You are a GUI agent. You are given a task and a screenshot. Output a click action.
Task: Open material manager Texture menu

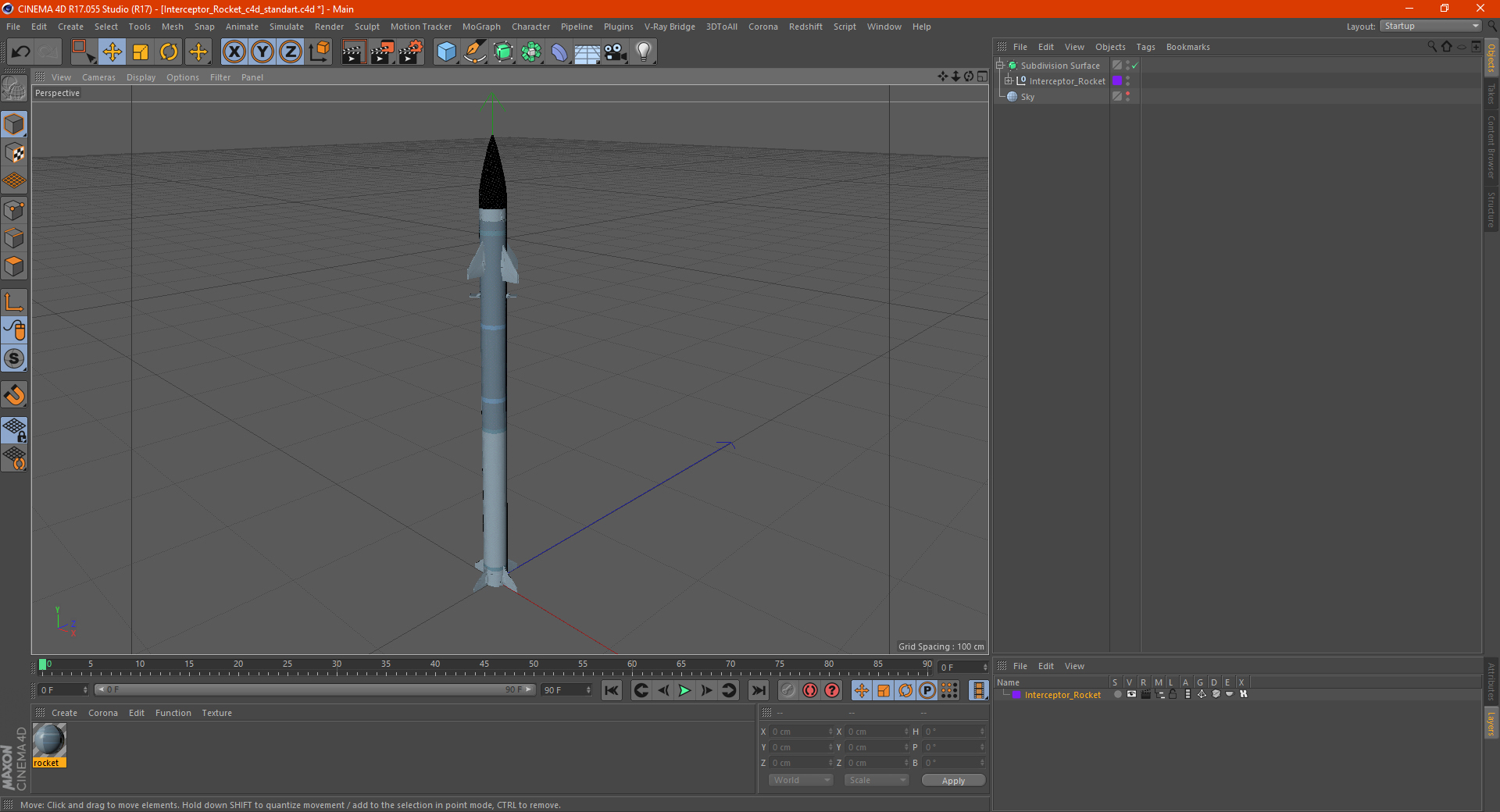(x=216, y=713)
